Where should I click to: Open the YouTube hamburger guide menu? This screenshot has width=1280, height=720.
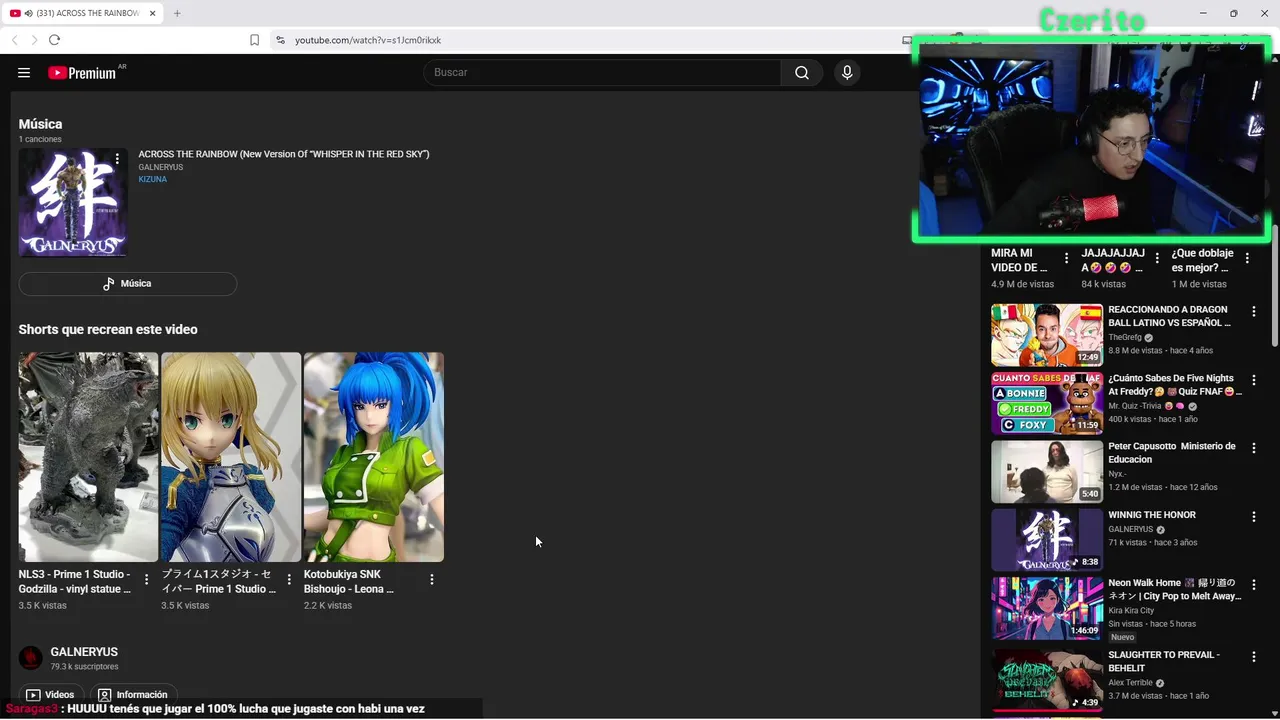point(24,73)
